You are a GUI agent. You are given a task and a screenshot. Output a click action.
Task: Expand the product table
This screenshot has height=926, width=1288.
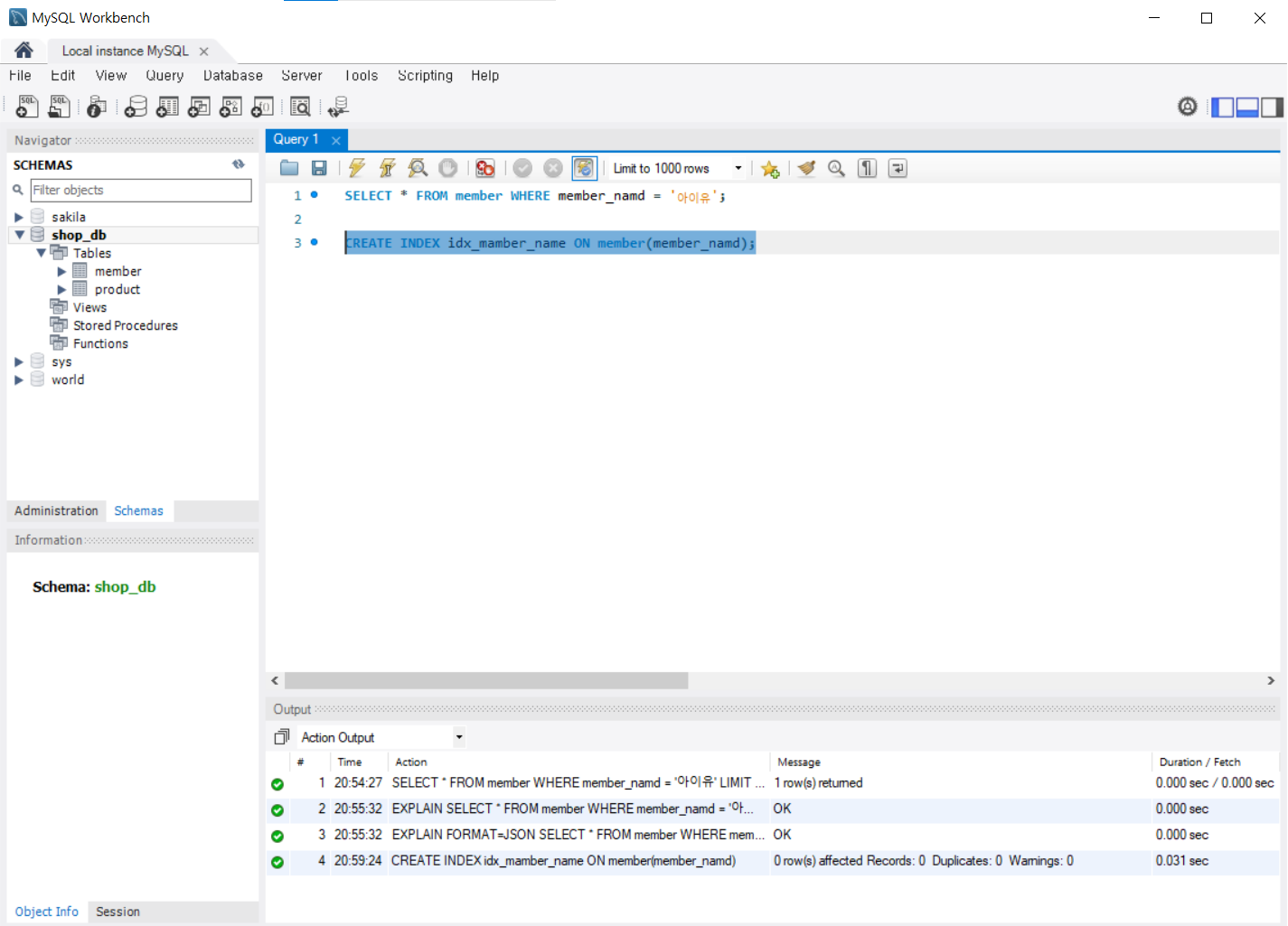point(61,289)
